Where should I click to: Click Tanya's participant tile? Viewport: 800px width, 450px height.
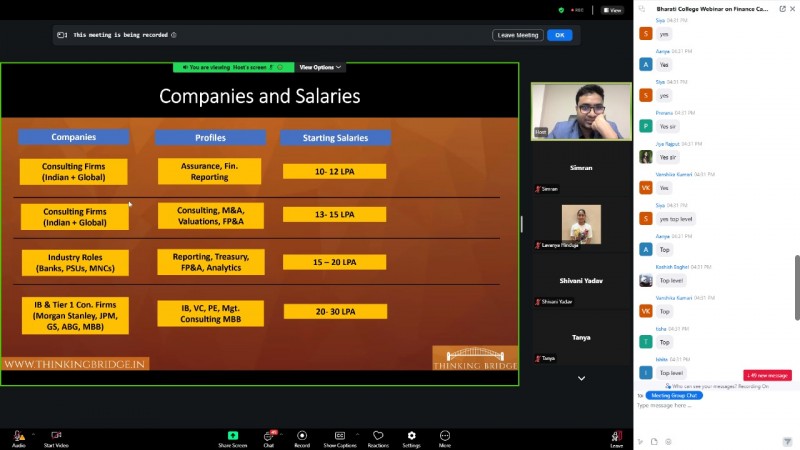coord(581,337)
